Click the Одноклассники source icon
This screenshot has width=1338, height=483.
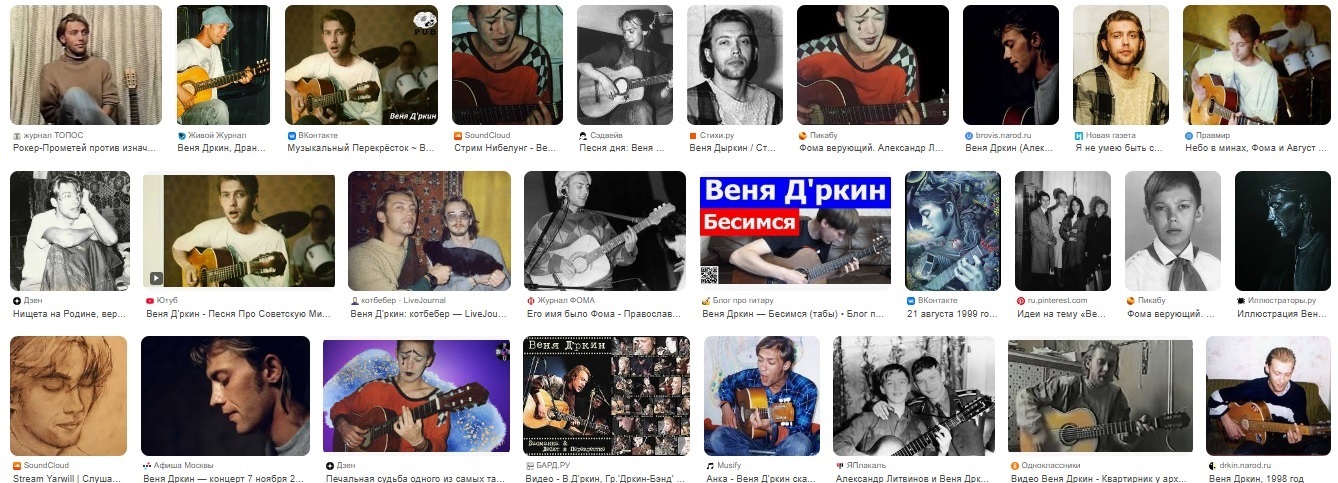(x=1013, y=466)
